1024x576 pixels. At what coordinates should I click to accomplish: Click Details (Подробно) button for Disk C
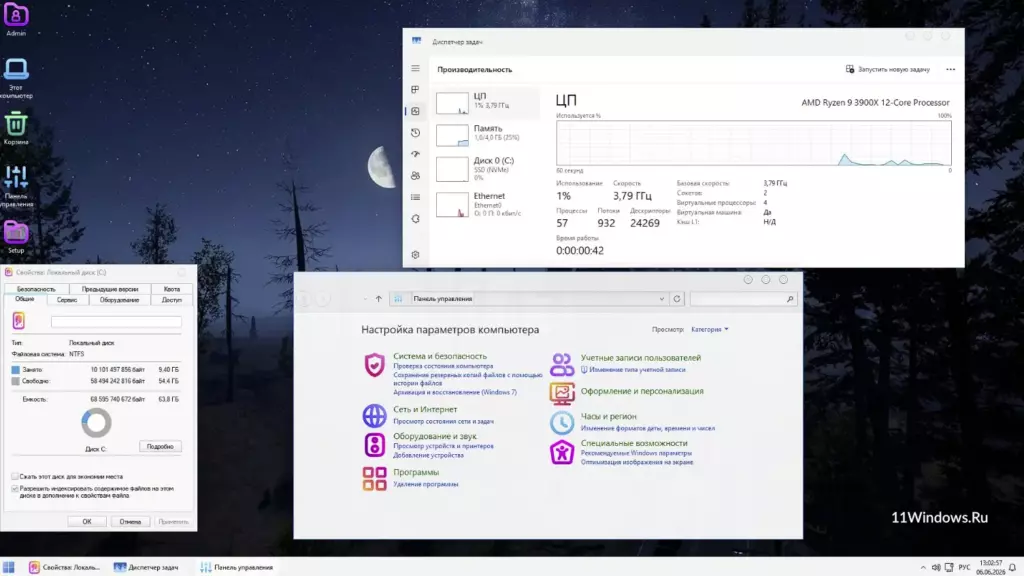[160, 447]
